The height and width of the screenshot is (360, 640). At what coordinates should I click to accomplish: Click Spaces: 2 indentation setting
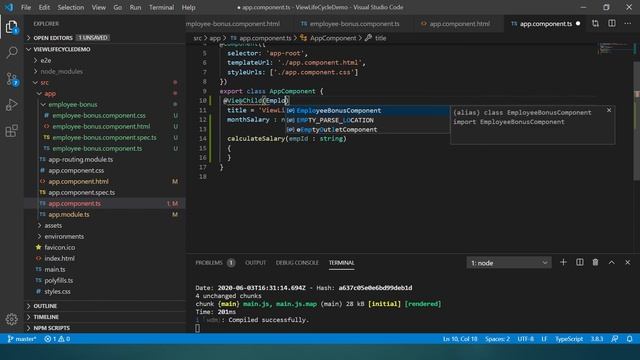pyautogui.click(x=497, y=339)
